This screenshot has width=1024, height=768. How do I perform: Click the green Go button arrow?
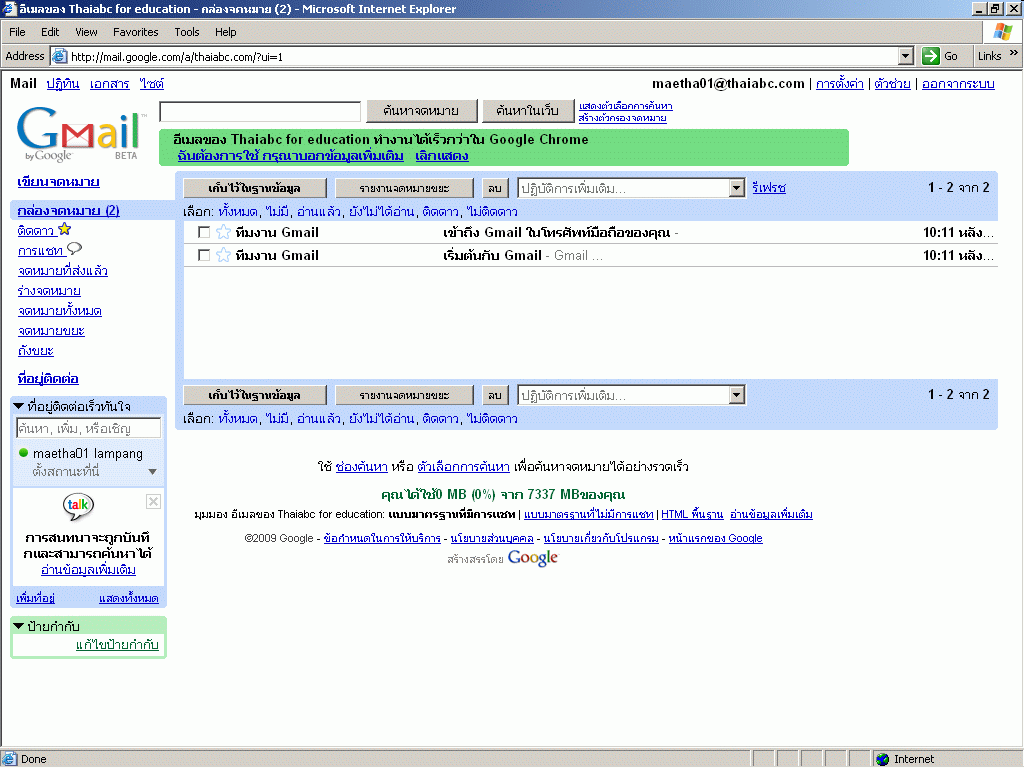click(x=930, y=56)
